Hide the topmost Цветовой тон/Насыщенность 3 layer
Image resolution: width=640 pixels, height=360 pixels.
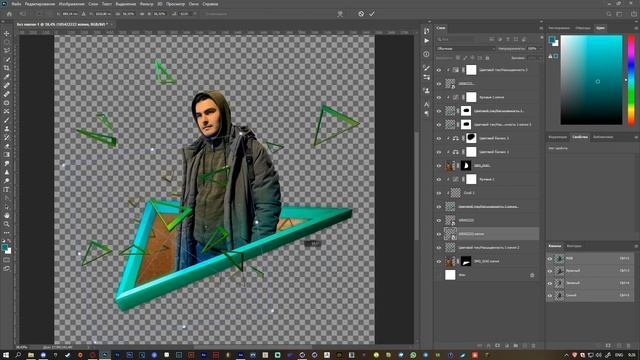(x=439, y=70)
